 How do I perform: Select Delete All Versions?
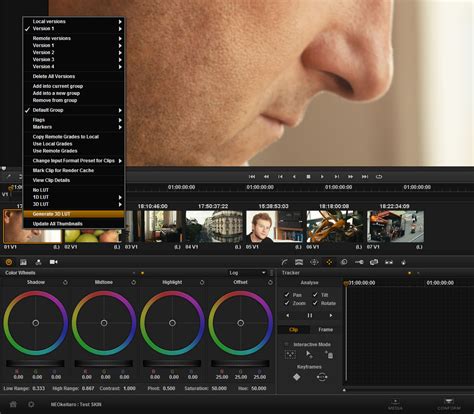(x=74, y=76)
